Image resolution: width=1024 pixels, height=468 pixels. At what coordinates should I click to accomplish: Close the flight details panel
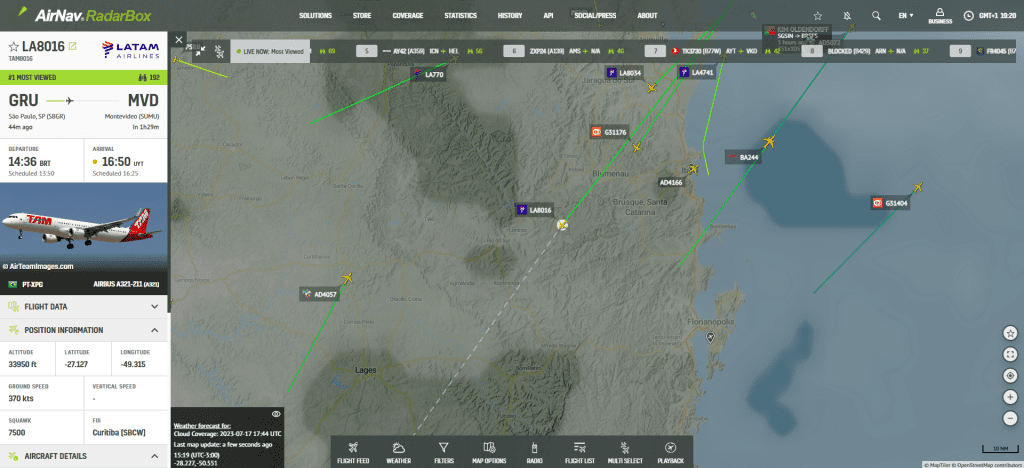coord(179,40)
